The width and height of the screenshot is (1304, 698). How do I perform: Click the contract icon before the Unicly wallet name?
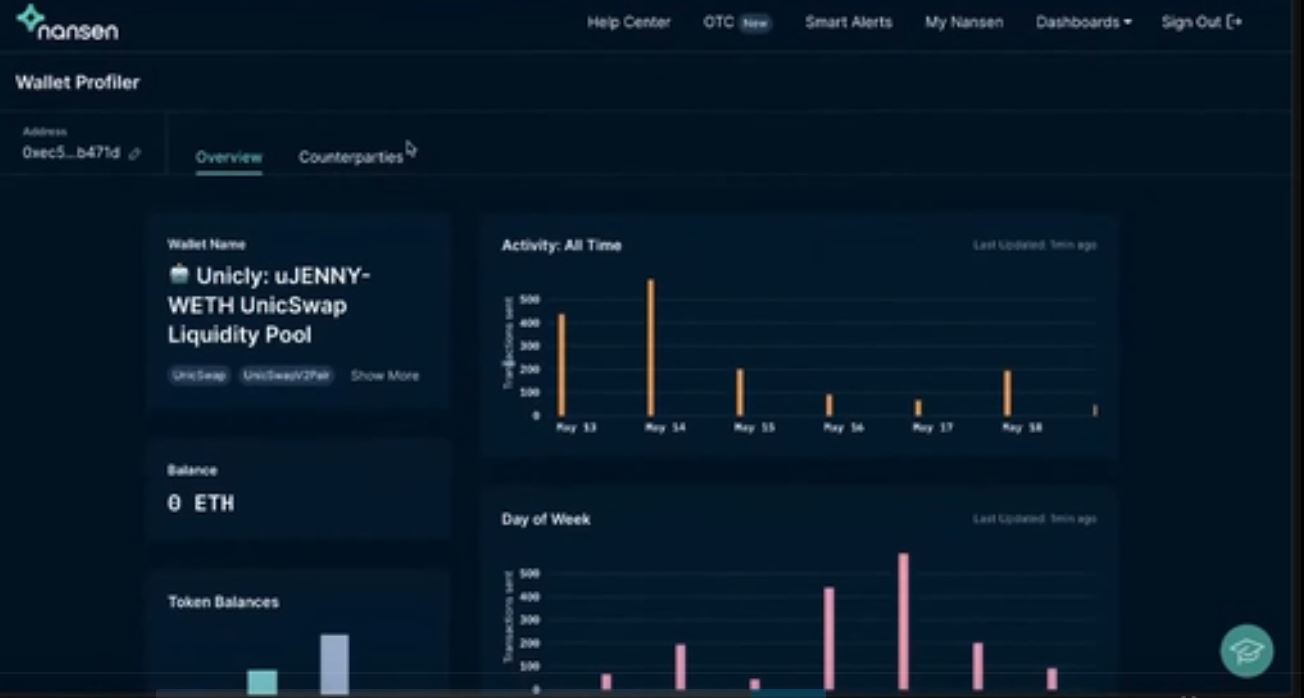(x=179, y=274)
